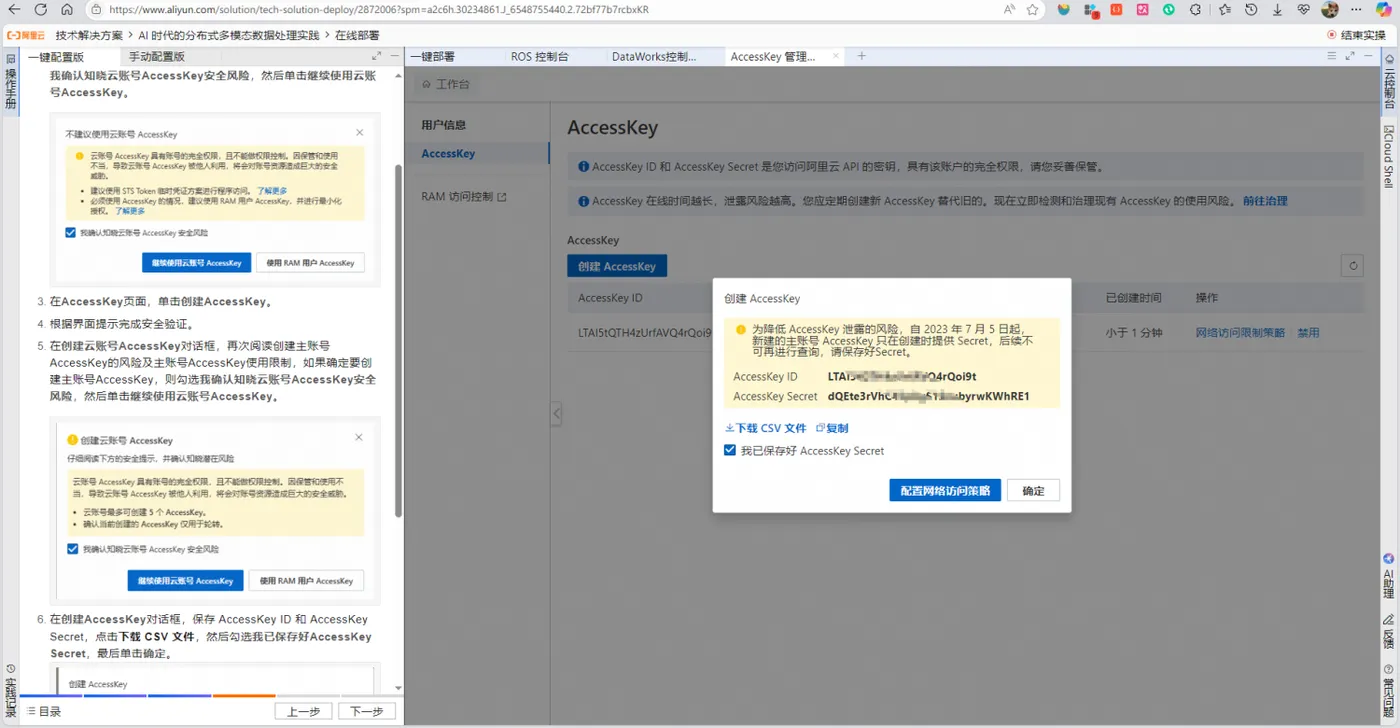This screenshot has width=1400, height=728.
Task: Click the AccessKey ID value in the dialog
Action: pyautogui.click(x=902, y=377)
